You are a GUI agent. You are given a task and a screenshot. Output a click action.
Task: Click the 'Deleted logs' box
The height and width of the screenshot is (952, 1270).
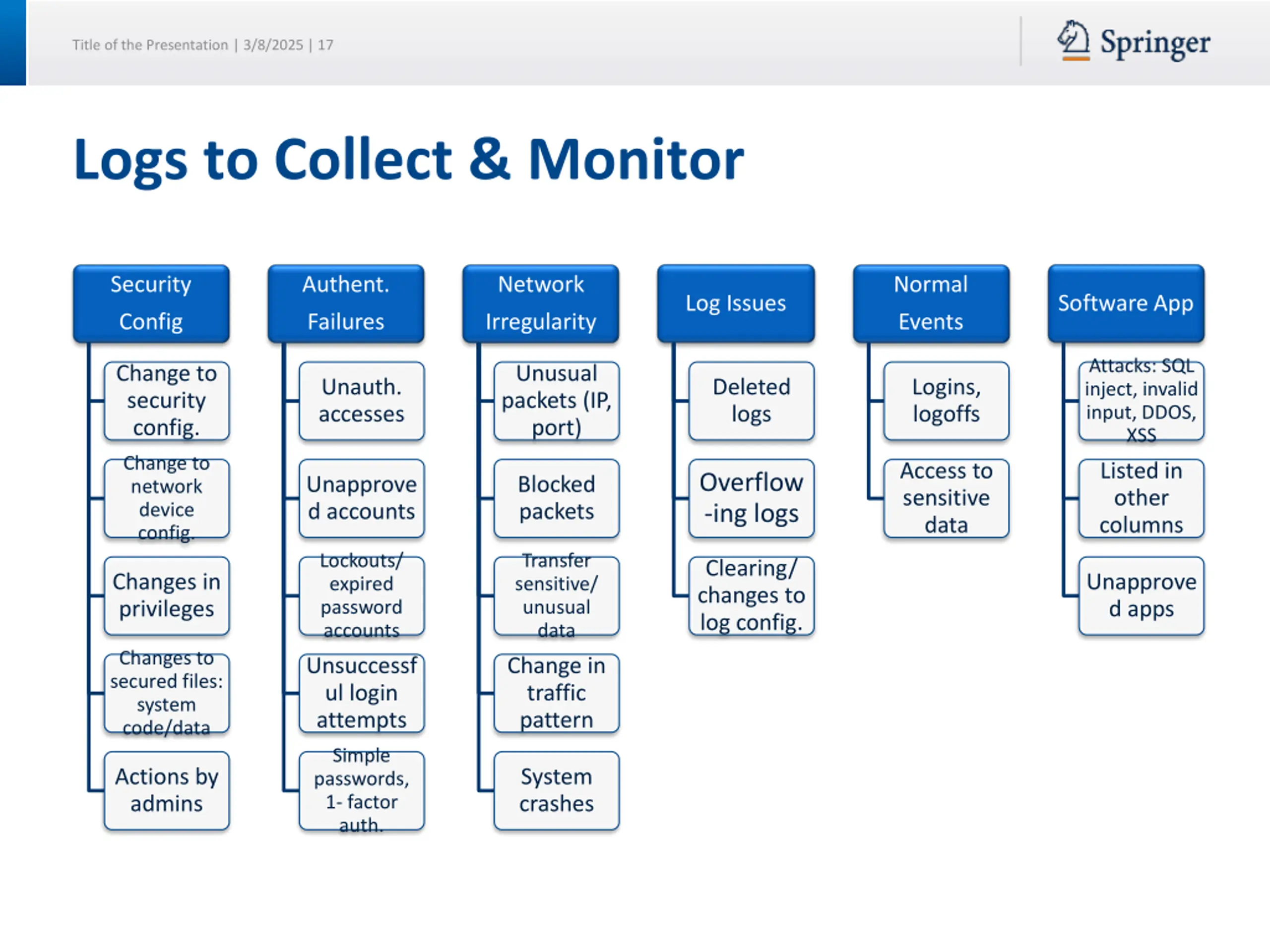(752, 401)
